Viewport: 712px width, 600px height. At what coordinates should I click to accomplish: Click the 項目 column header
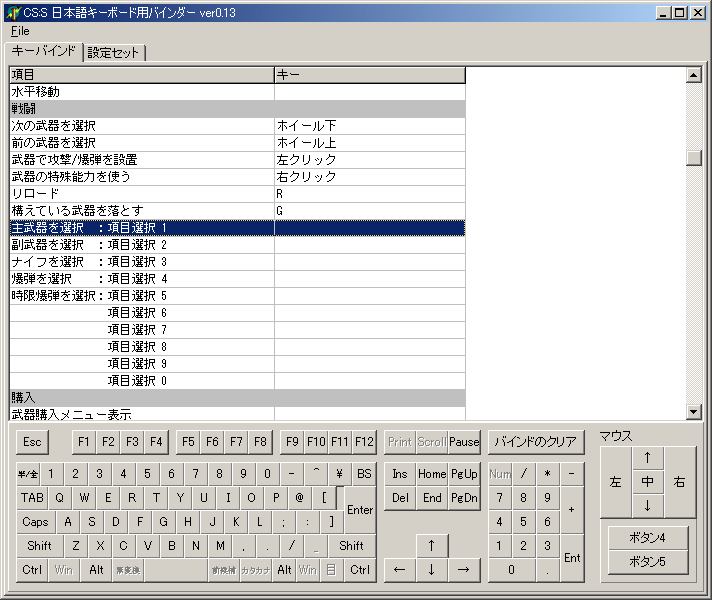141,75
